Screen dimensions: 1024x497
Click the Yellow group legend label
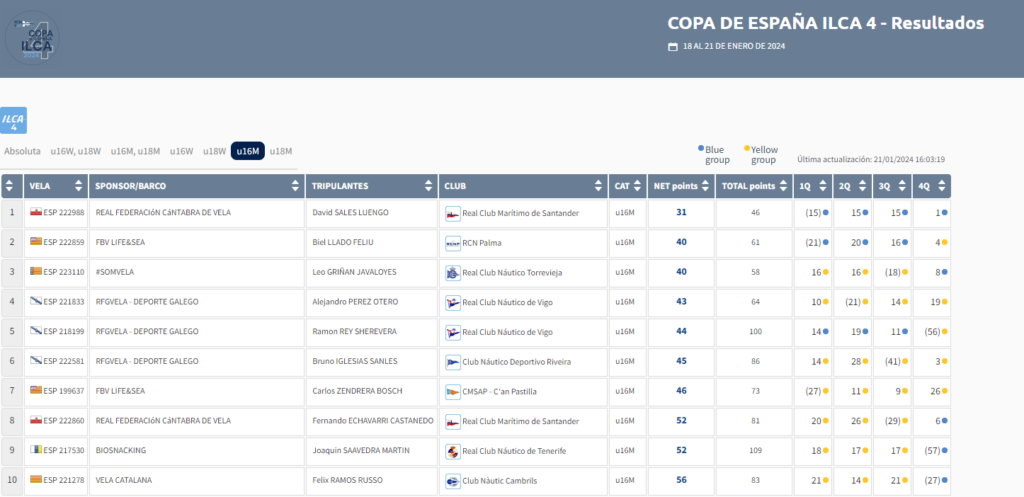763,155
